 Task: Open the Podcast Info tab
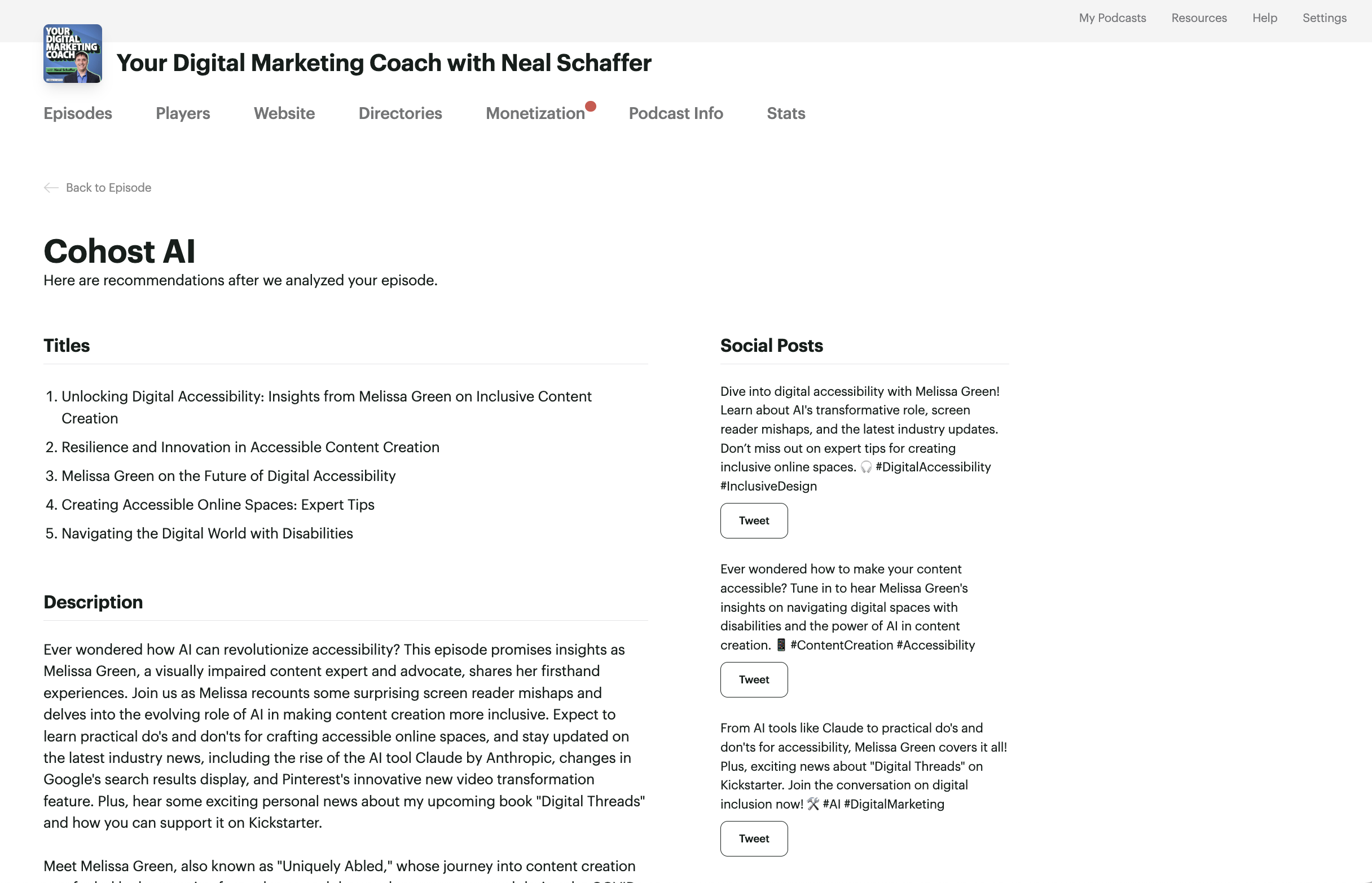(x=676, y=113)
